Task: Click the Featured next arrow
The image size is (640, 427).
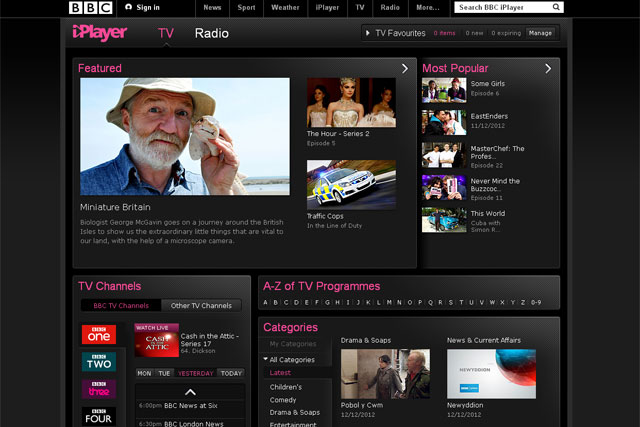Action: coord(404,69)
